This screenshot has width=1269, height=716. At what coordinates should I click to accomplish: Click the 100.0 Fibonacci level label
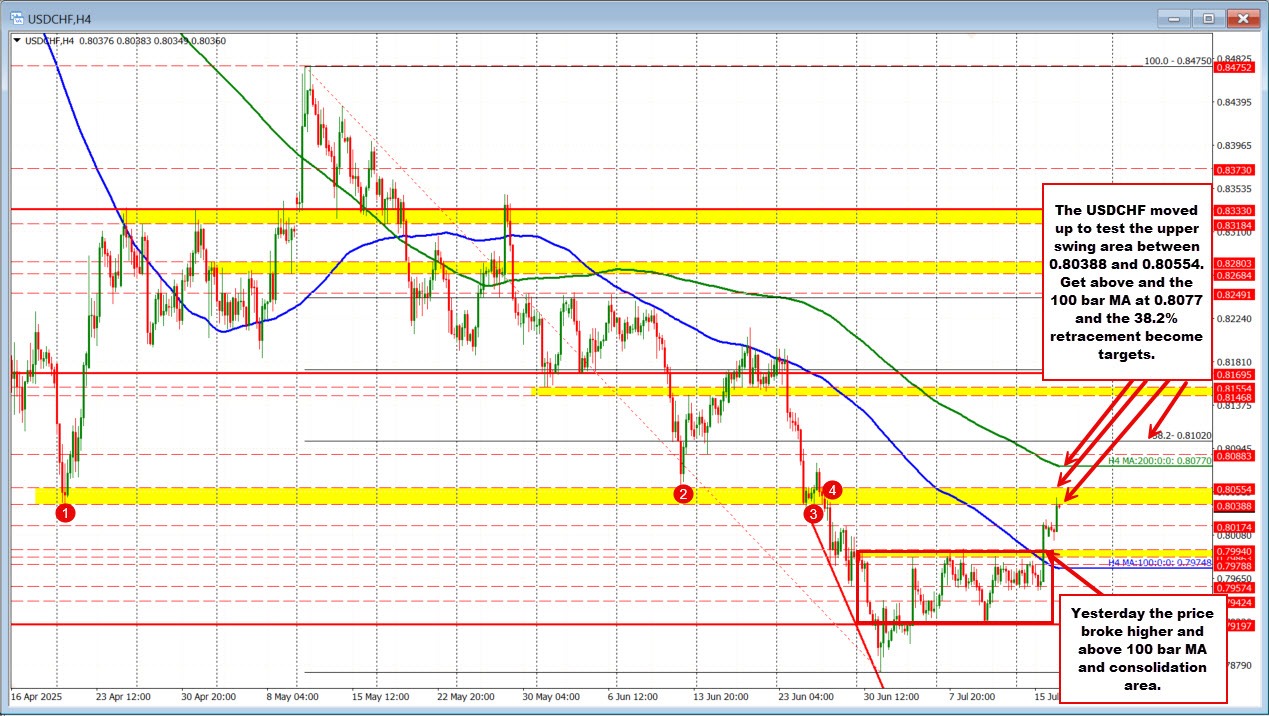pos(1177,61)
